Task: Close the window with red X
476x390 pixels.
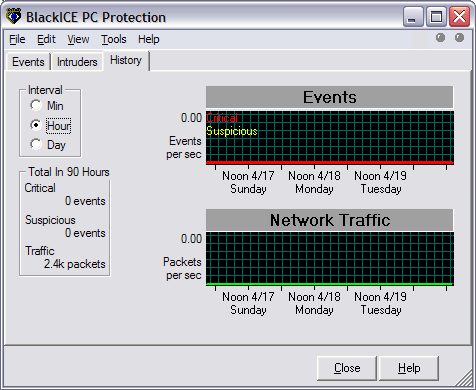Action: [459, 17]
